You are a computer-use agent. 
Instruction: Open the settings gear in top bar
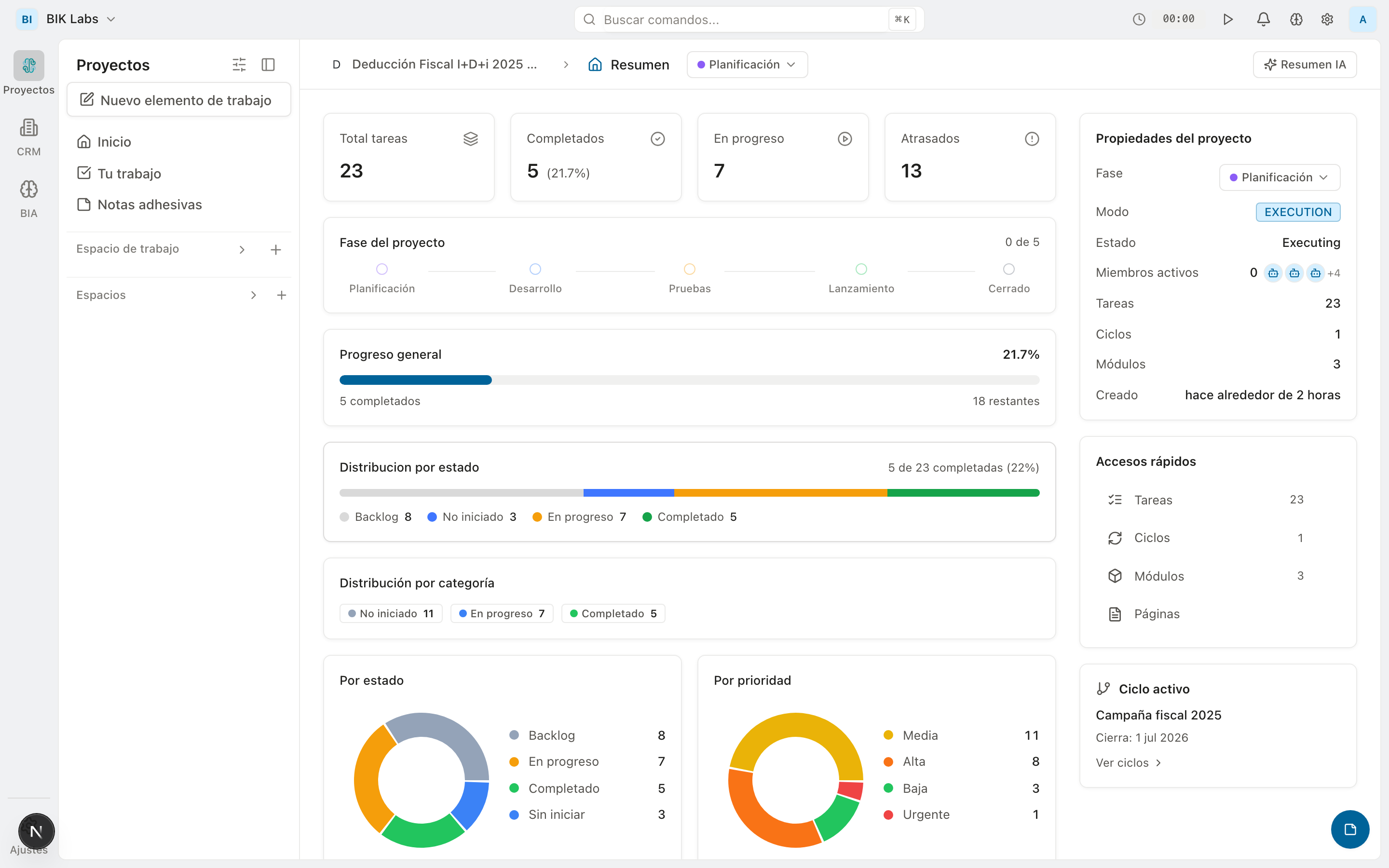[x=1327, y=19]
